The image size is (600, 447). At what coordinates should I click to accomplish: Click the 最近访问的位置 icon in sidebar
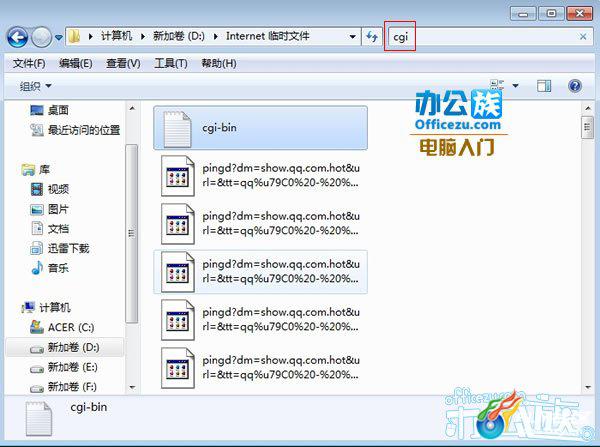37,130
